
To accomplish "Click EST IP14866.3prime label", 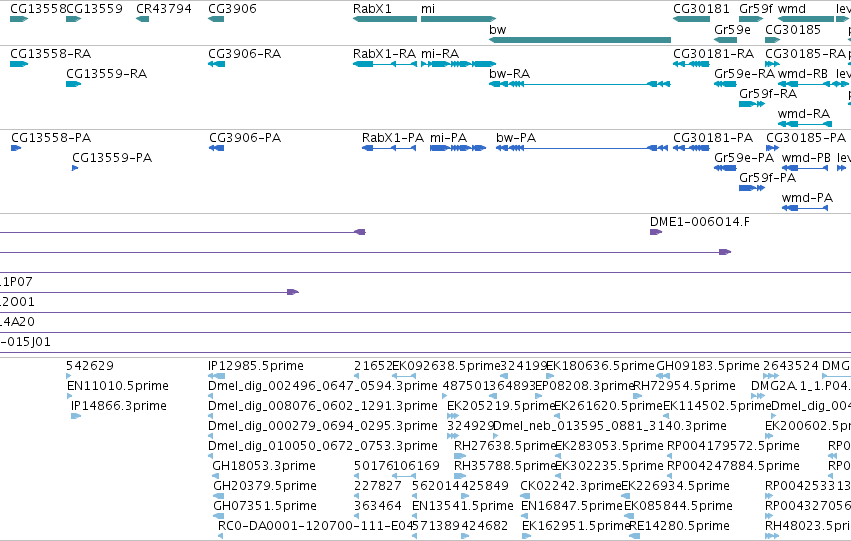I will 118,406.
